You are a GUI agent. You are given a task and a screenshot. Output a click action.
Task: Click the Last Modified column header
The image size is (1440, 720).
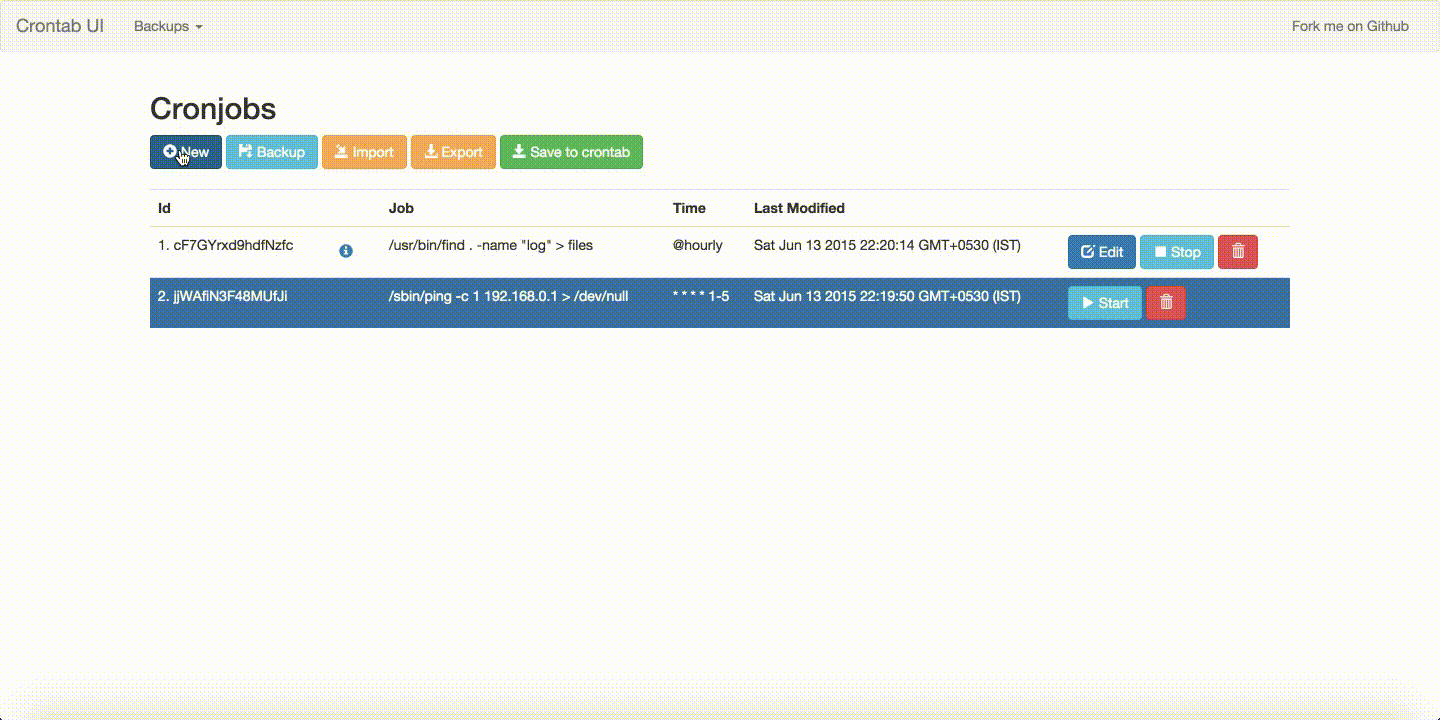pyautogui.click(x=799, y=208)
